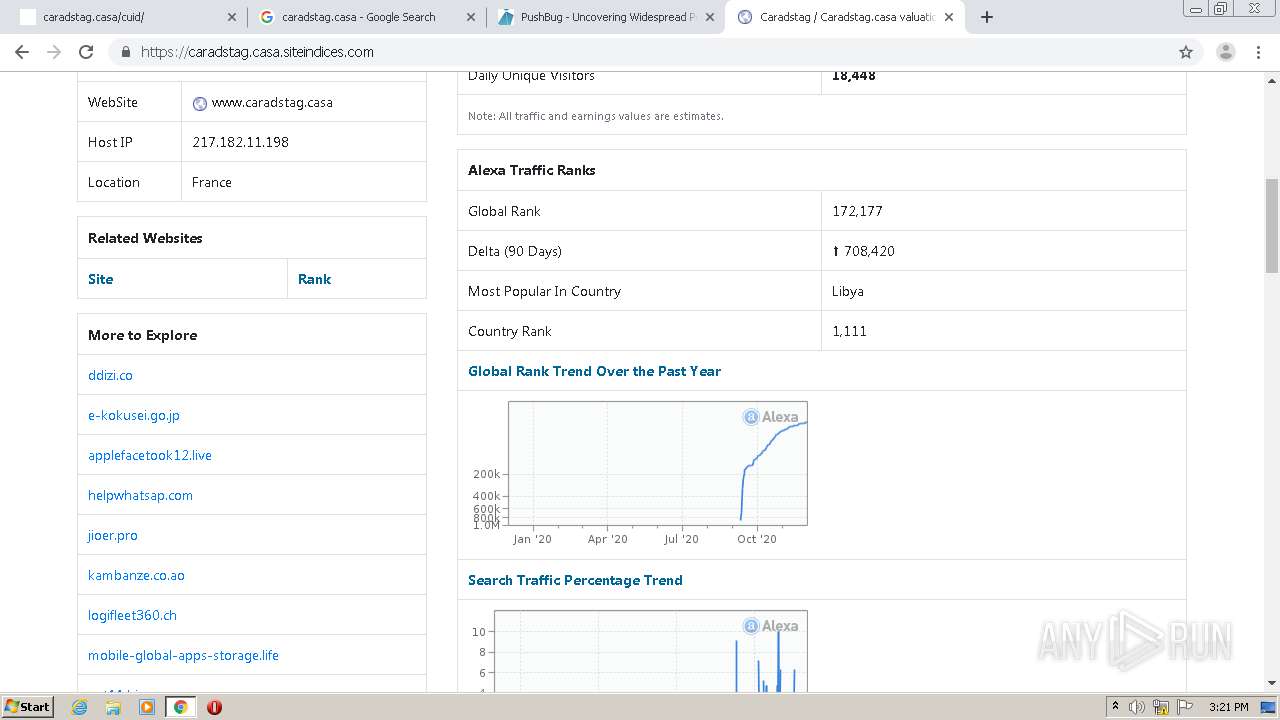Click the Search Traffic Percentage Trend chart

[639, 650]
